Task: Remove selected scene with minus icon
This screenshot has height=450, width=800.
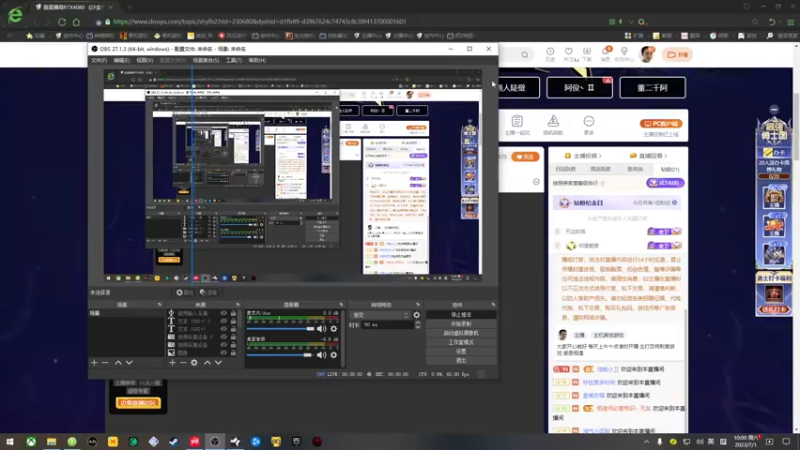Action: pos(105,362)
